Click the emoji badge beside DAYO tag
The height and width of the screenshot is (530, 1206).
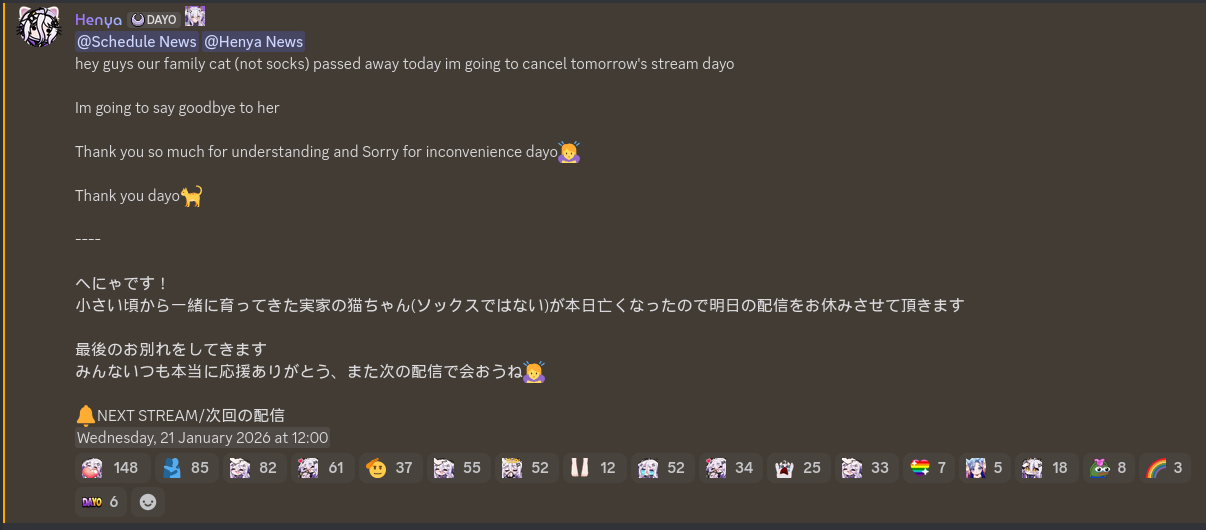tap(195, 16)
